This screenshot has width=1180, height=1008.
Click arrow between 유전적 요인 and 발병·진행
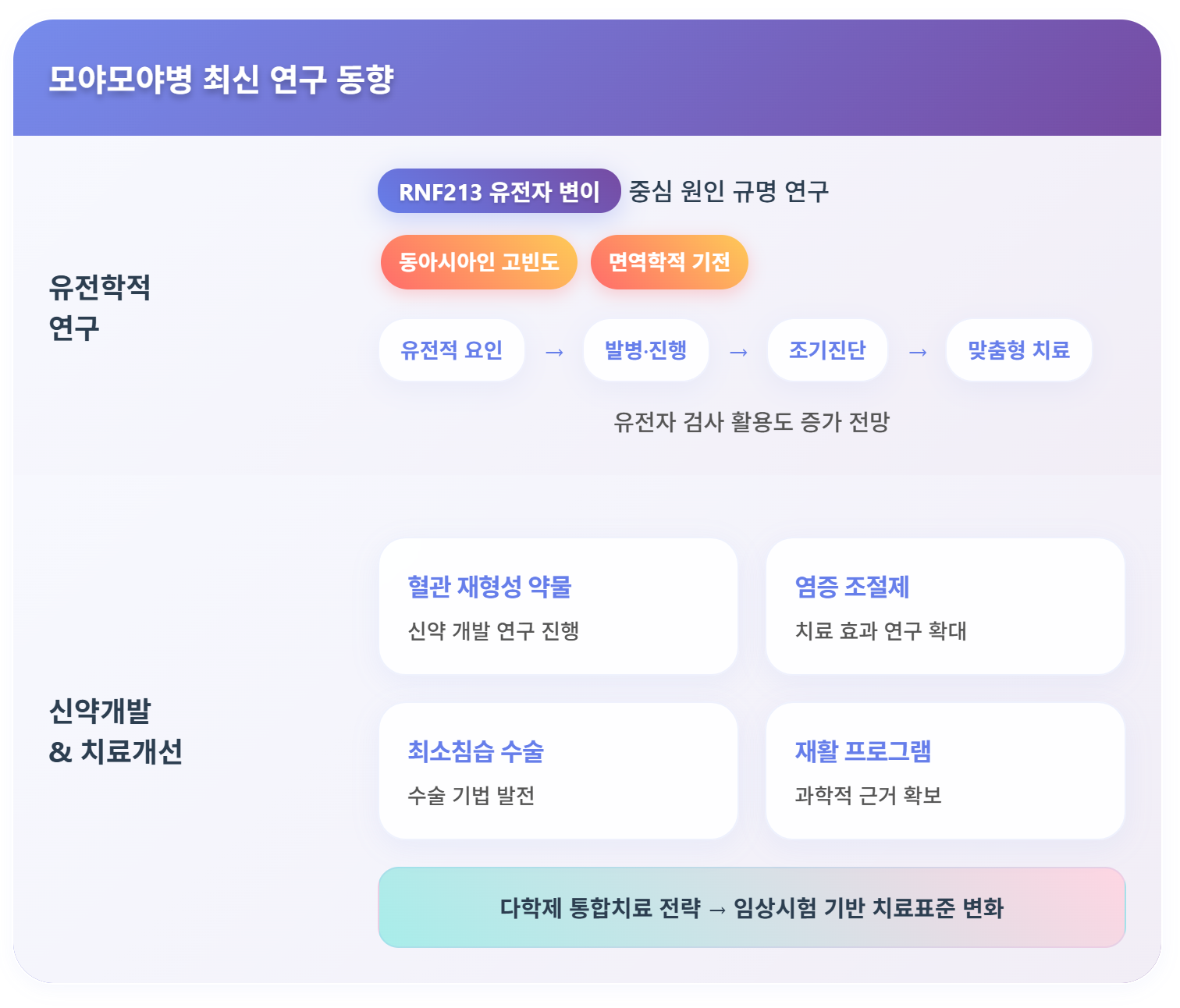tap(554, 353)
